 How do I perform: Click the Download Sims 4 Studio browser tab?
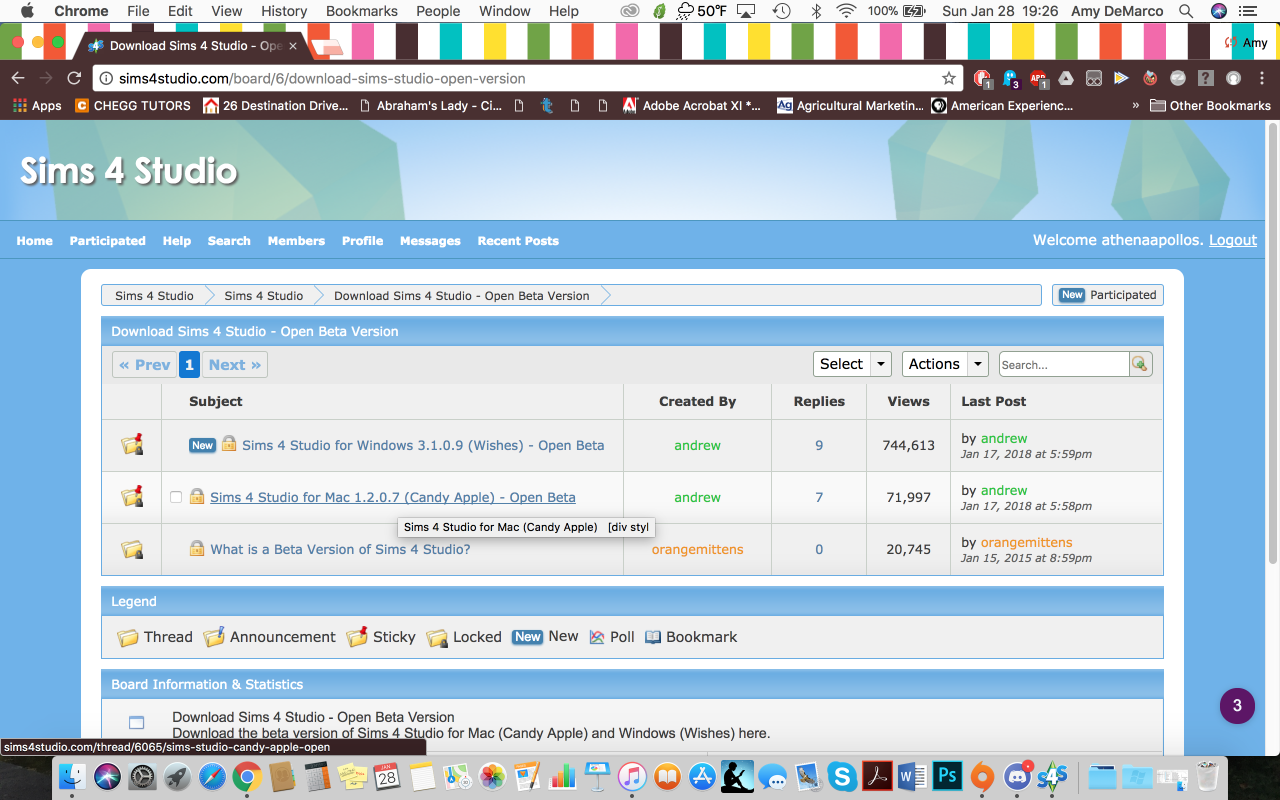pyautogui.click(x=195, y=45)
